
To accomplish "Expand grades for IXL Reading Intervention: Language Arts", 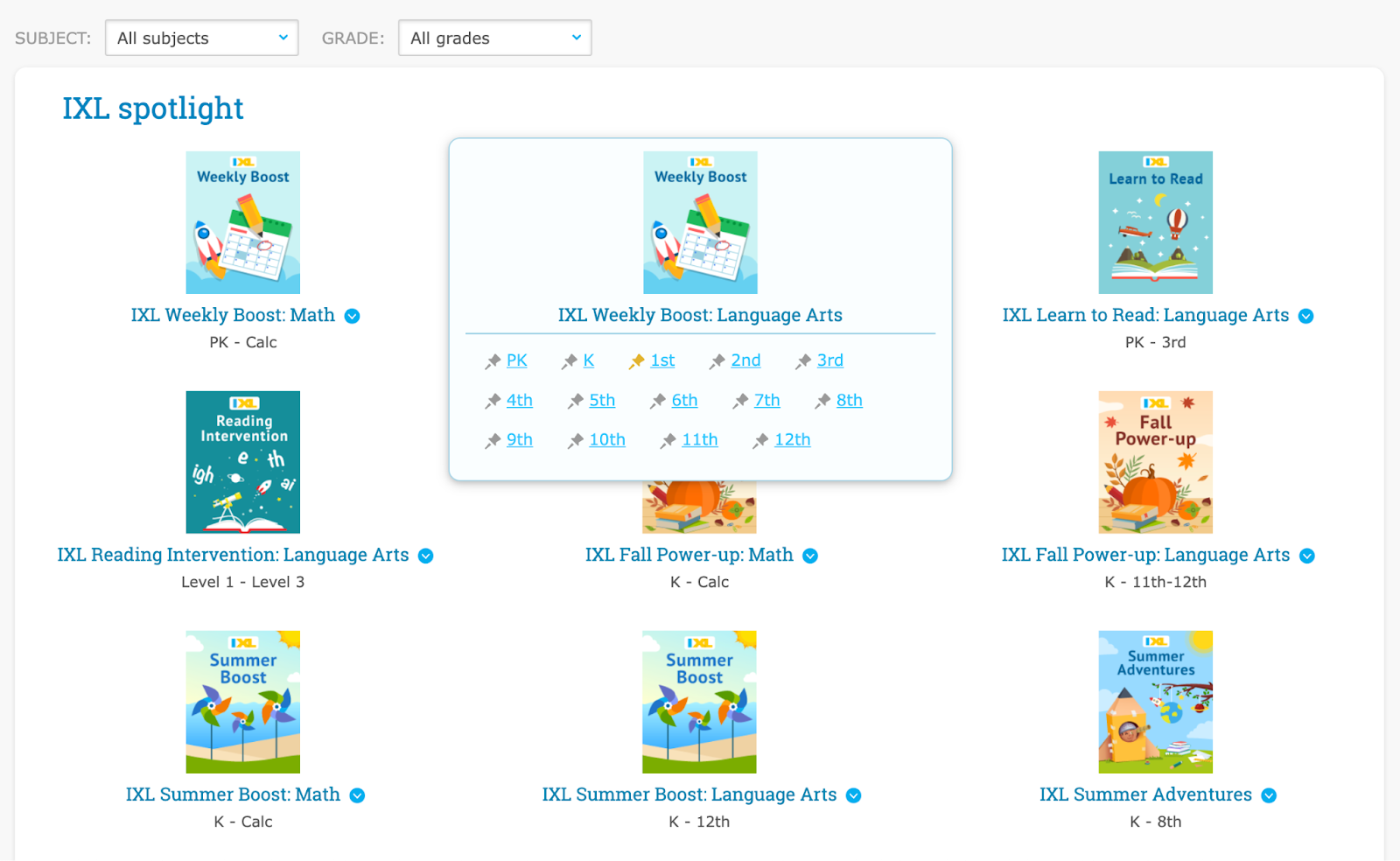I will pyautogui.click(x=426, y=556).
